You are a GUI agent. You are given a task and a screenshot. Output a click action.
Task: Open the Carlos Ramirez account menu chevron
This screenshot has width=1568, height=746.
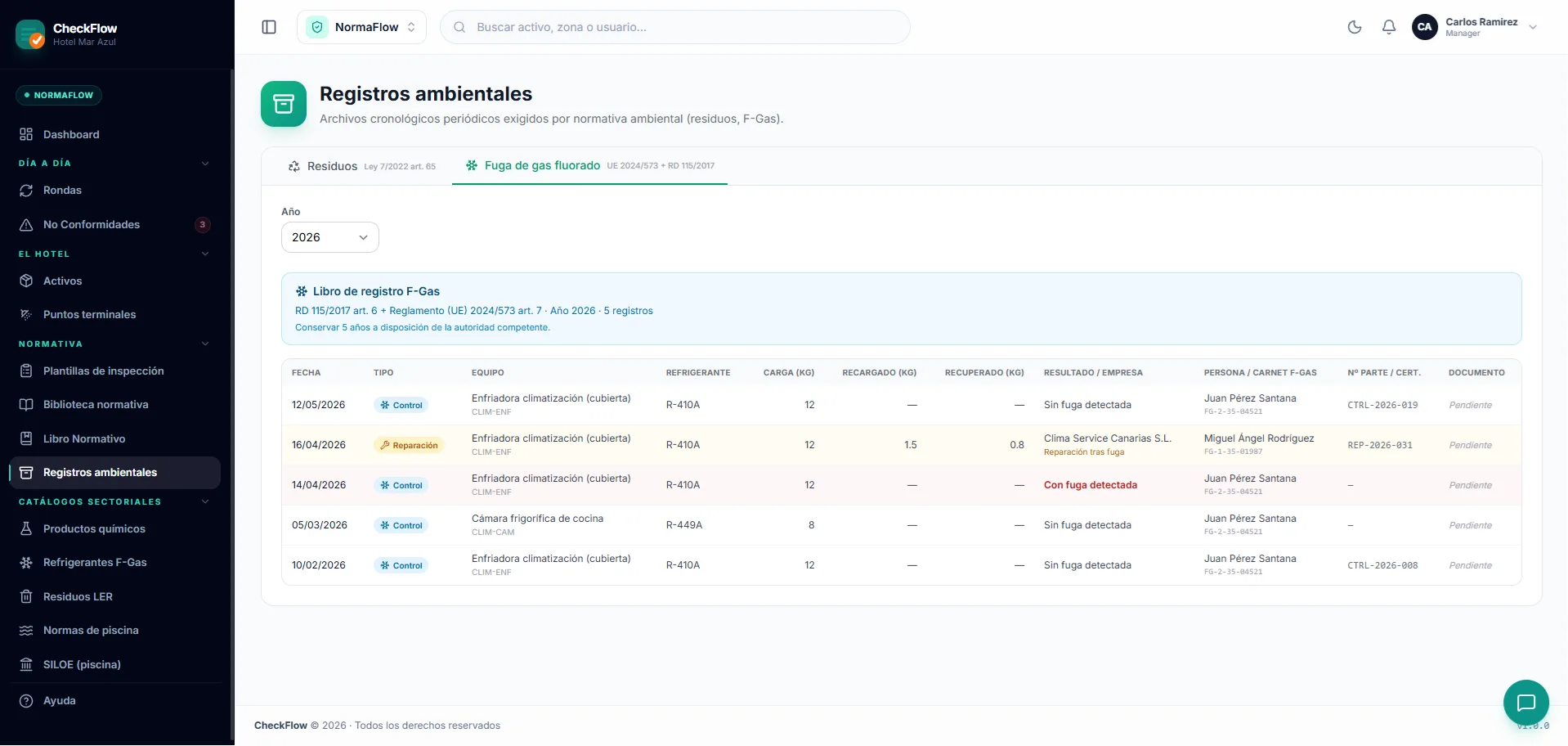(1533, 27)
